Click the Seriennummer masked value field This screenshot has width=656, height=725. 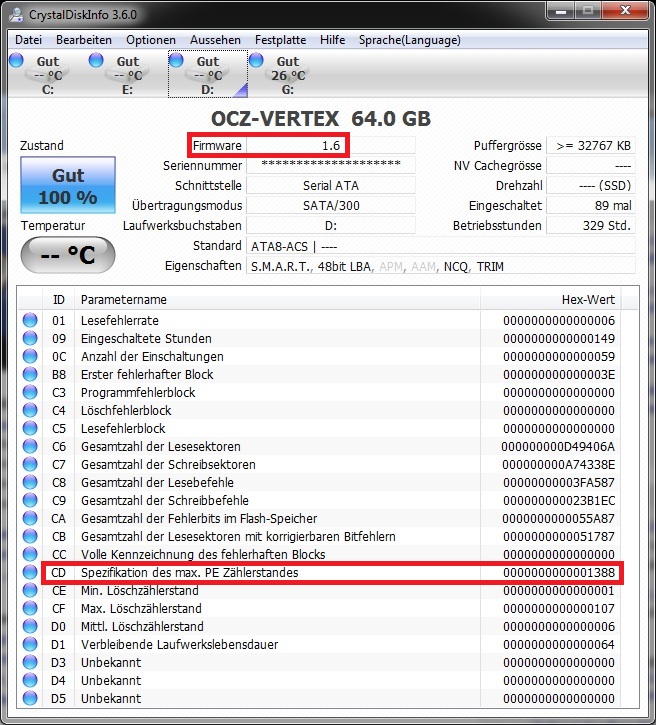[331, 165]
